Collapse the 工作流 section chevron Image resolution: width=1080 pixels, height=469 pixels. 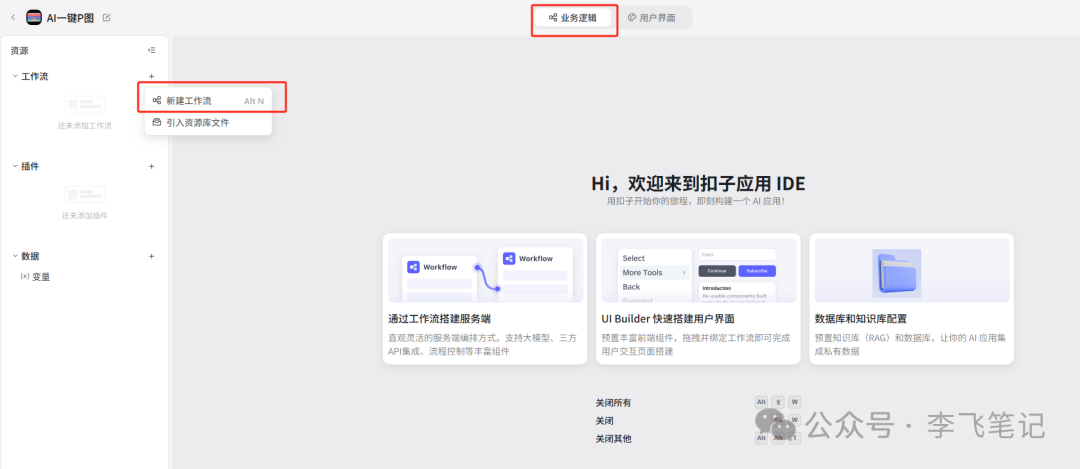15,76
